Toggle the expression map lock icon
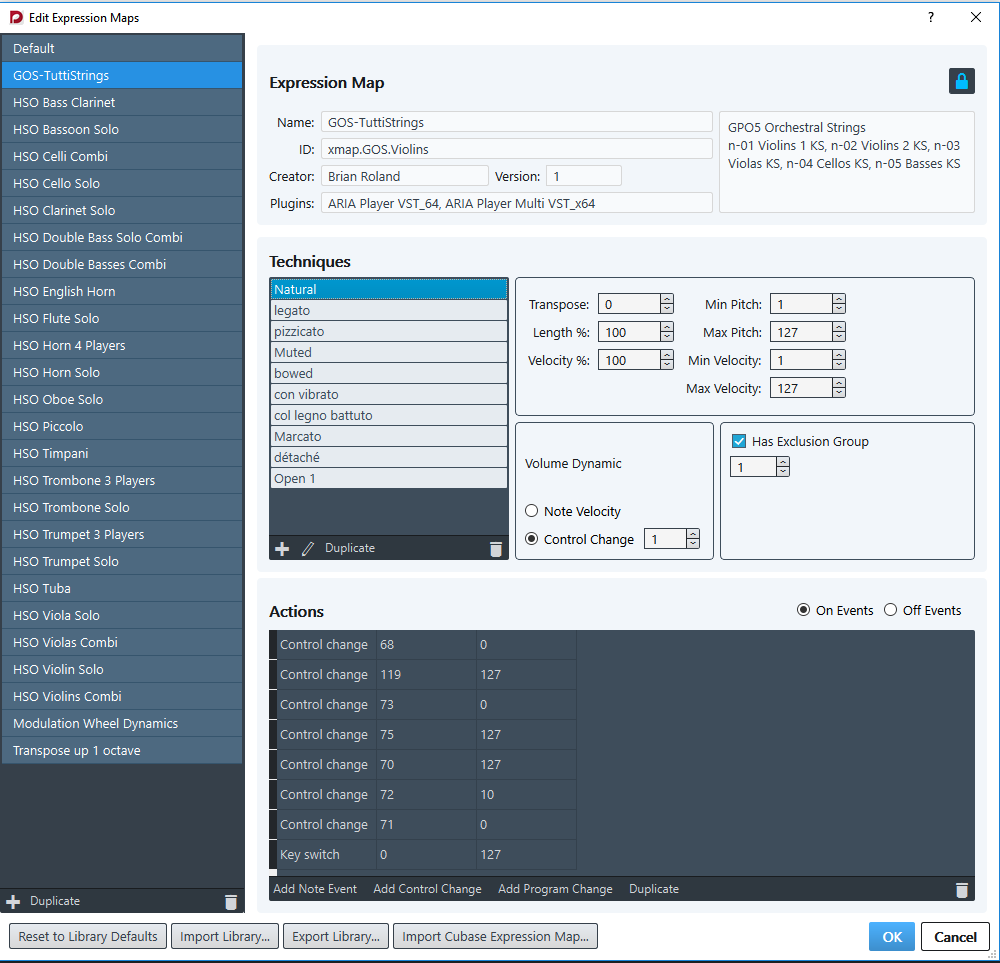The height and width of the screenshot is (963, 1000). pos(961,81)
